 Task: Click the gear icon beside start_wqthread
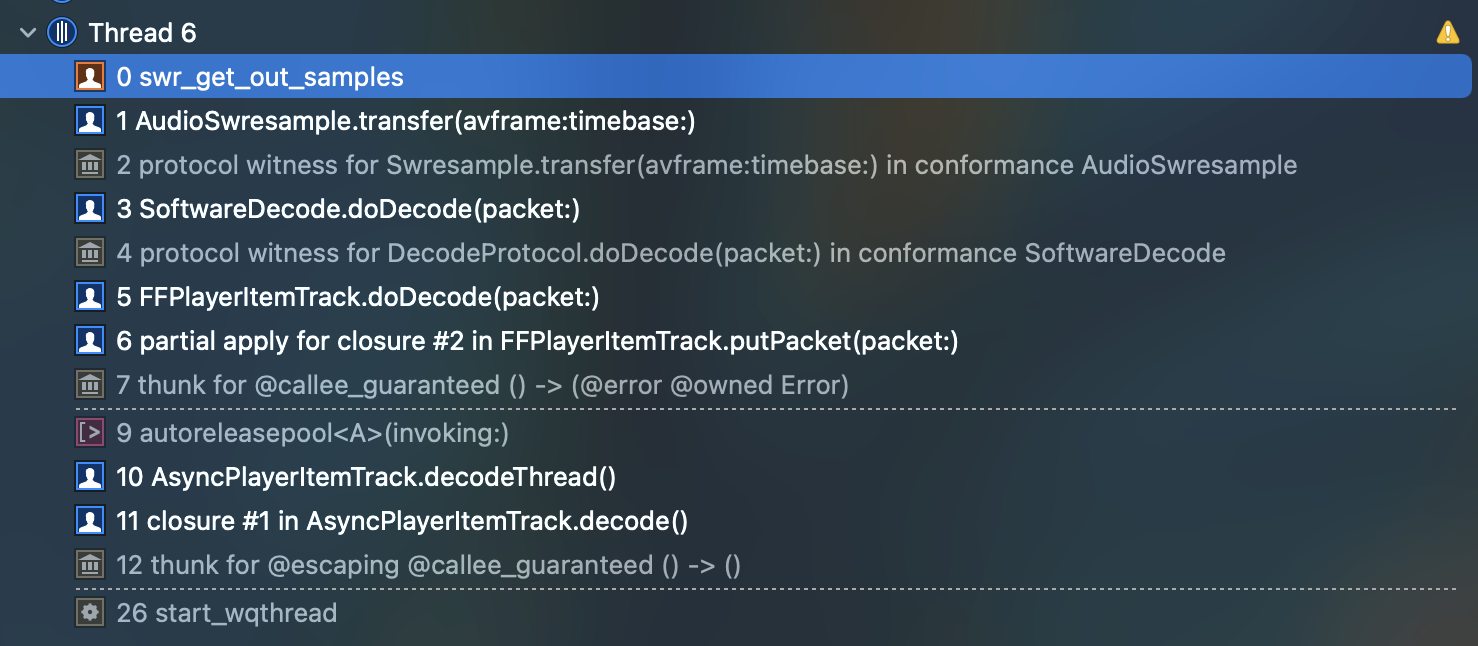pos(90,612)
